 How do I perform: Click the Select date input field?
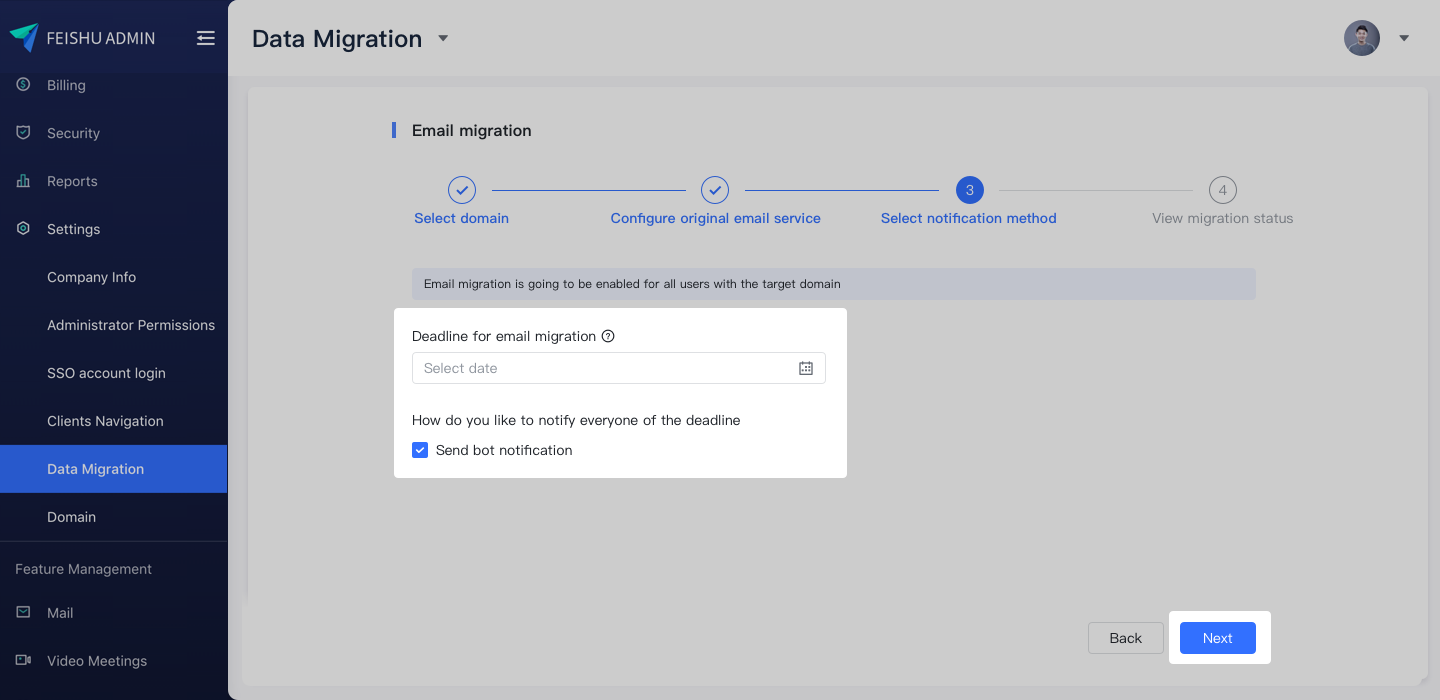click(x=619, y=368)
